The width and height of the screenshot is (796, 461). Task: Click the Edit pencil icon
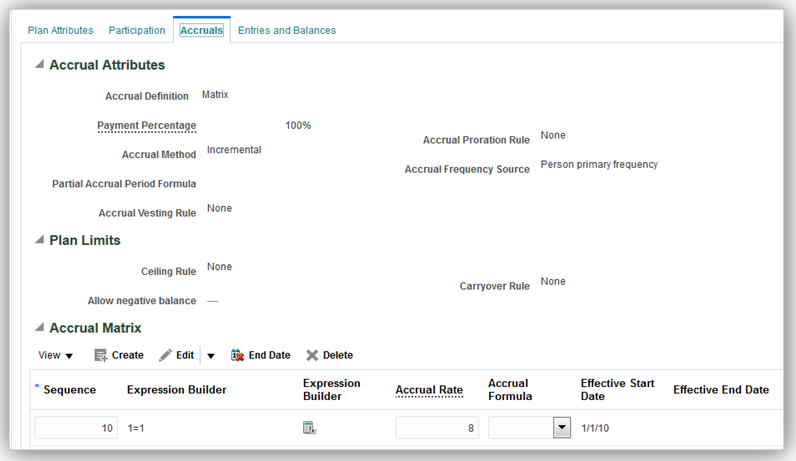(x=166, y=355)
